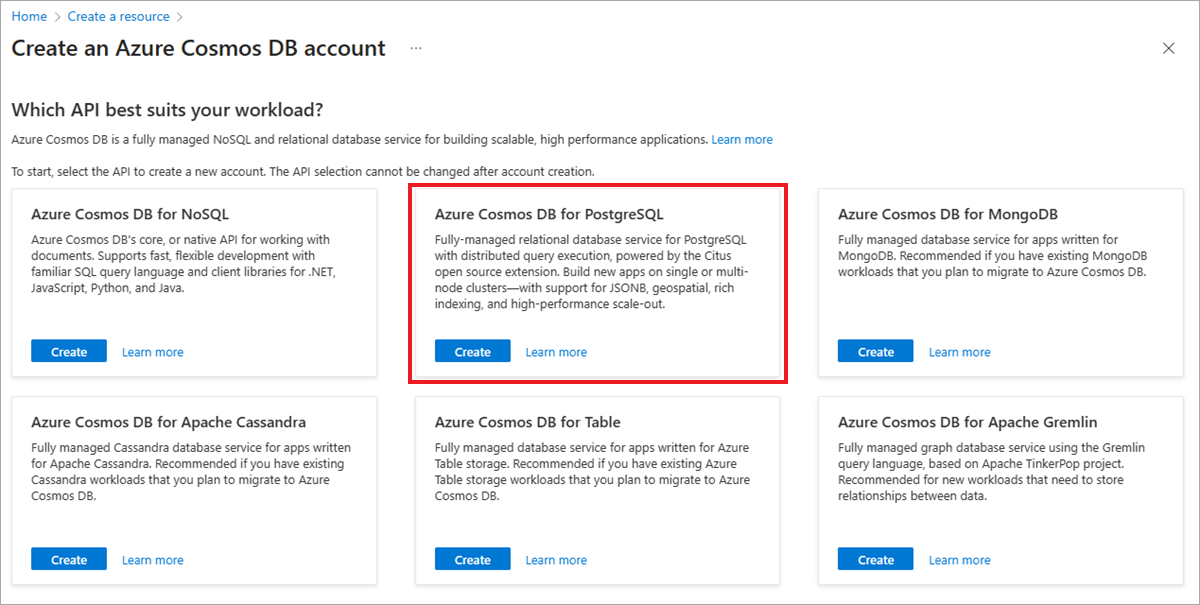Click the more actions ellipsis icon
Image resolution: width=1200 pixels, height=605 pixels.
(x=415, y=48)
